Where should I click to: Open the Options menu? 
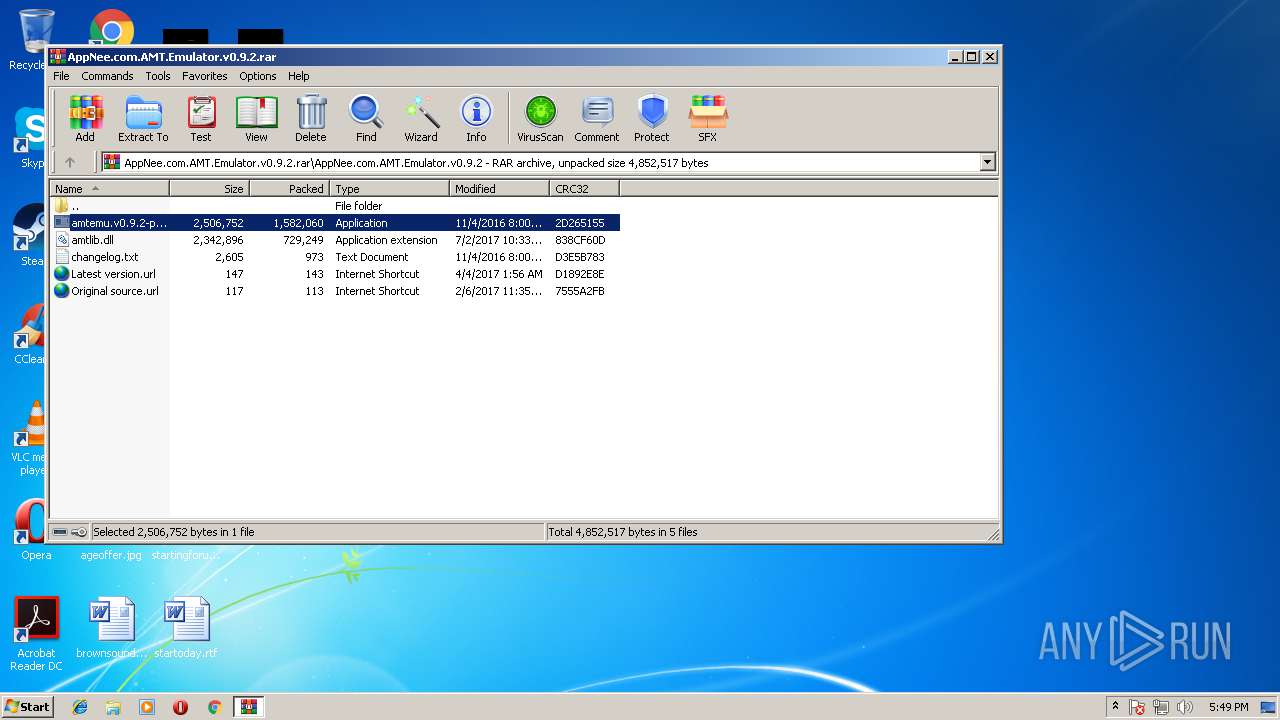[257, 76]
